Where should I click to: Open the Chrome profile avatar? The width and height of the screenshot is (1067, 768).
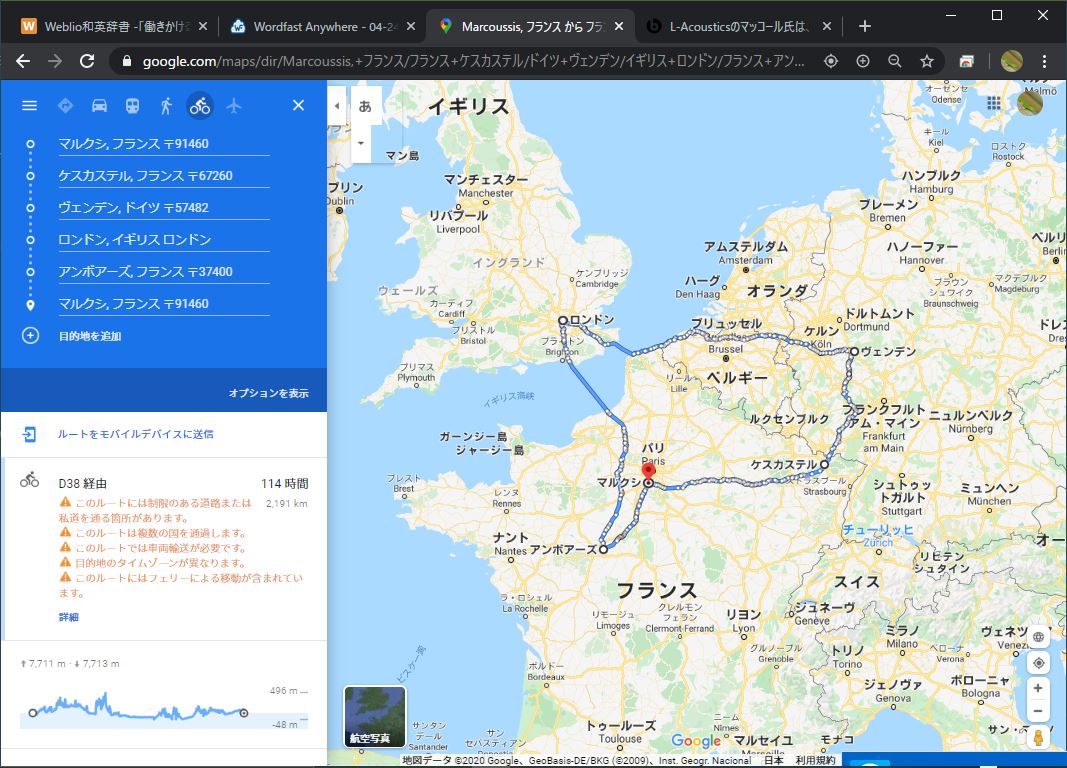(x=1012, y=61)
